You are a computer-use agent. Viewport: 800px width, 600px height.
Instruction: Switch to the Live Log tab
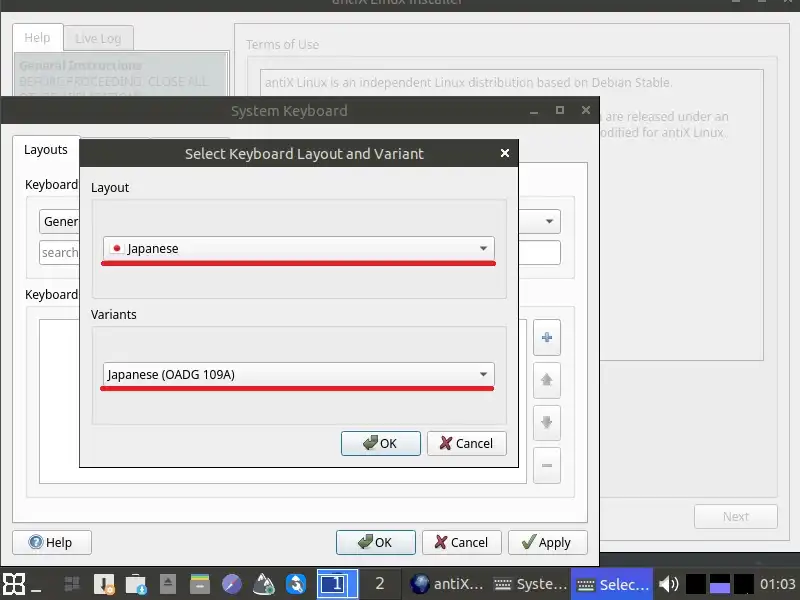click(x=98, y=39)
